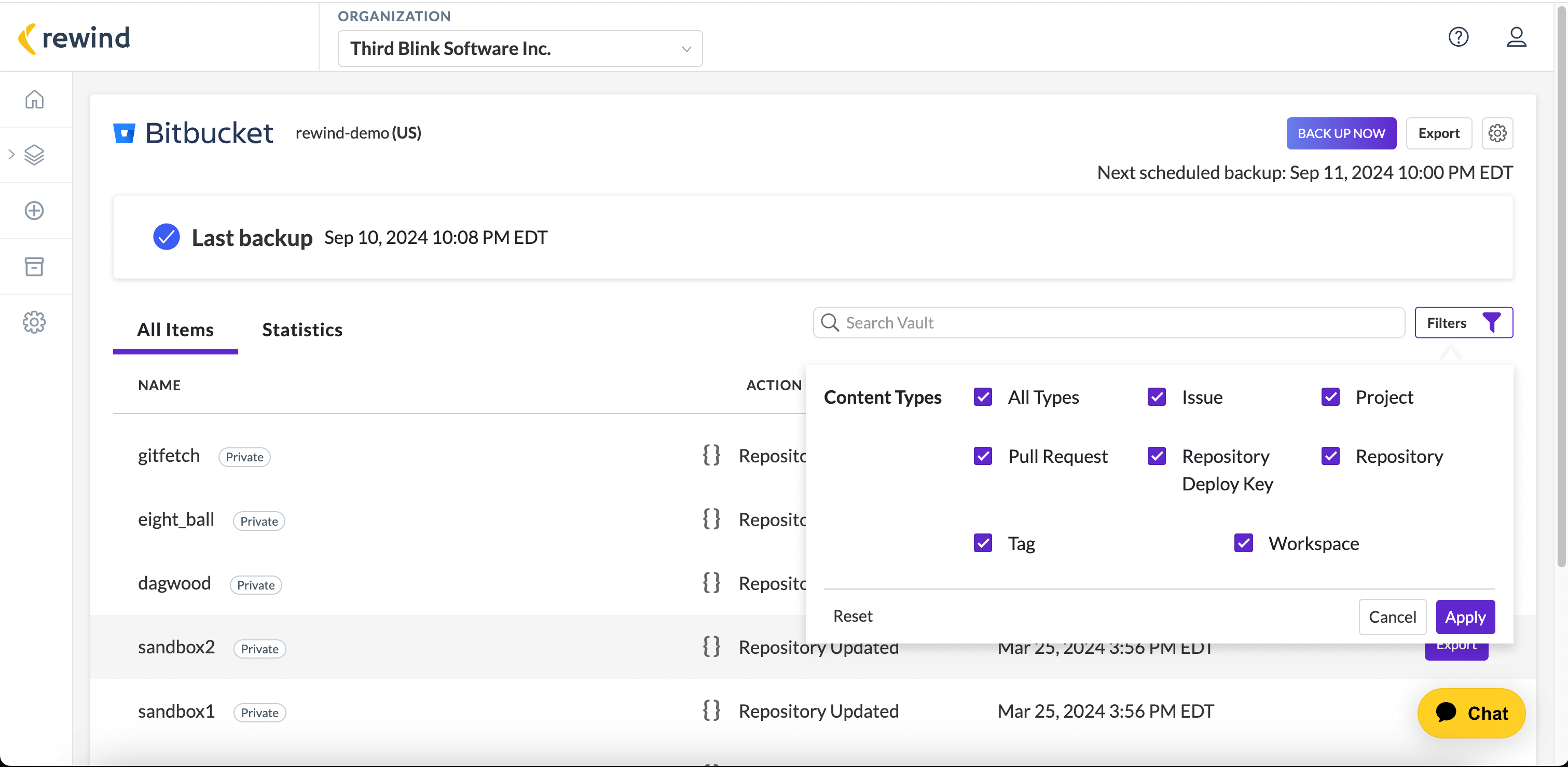1568x767 pixels.
Task: Open the Chat widget
Action: [1471, 713]
